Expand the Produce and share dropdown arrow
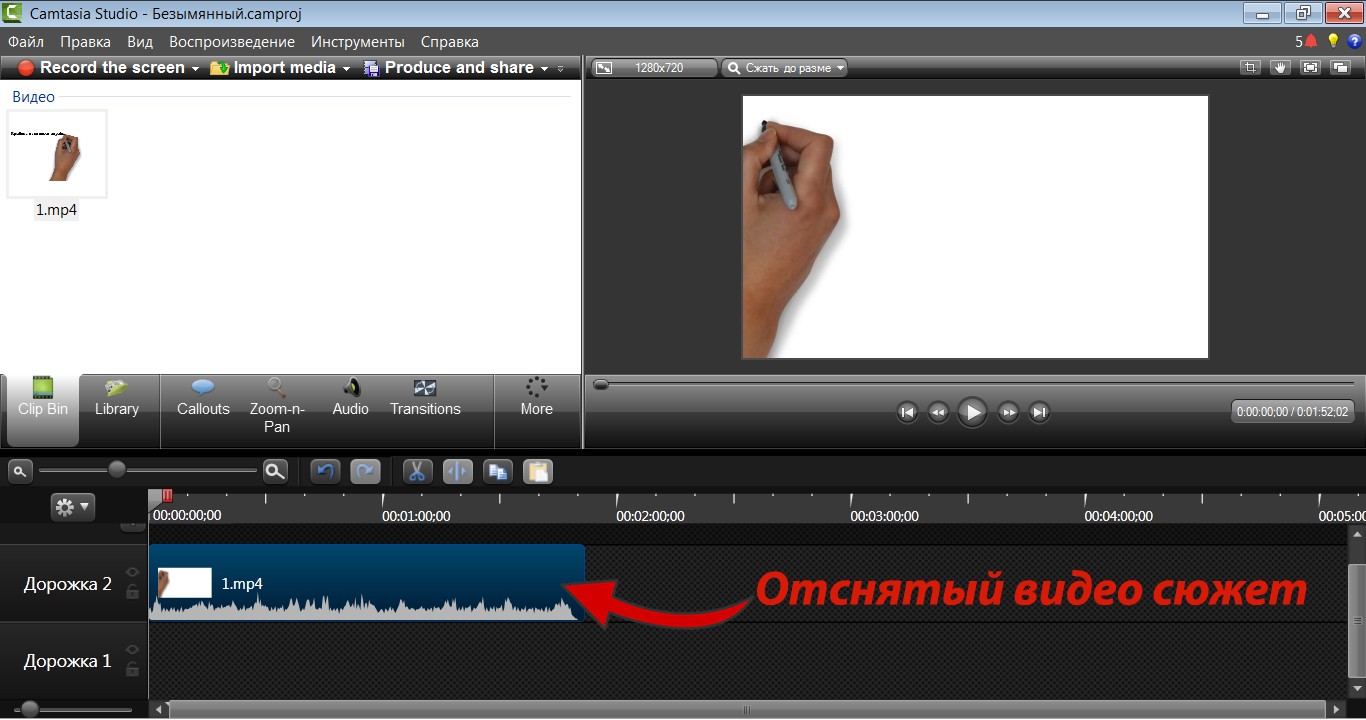The height and width of the screenshot is (720, 1366). coord(544,69)
